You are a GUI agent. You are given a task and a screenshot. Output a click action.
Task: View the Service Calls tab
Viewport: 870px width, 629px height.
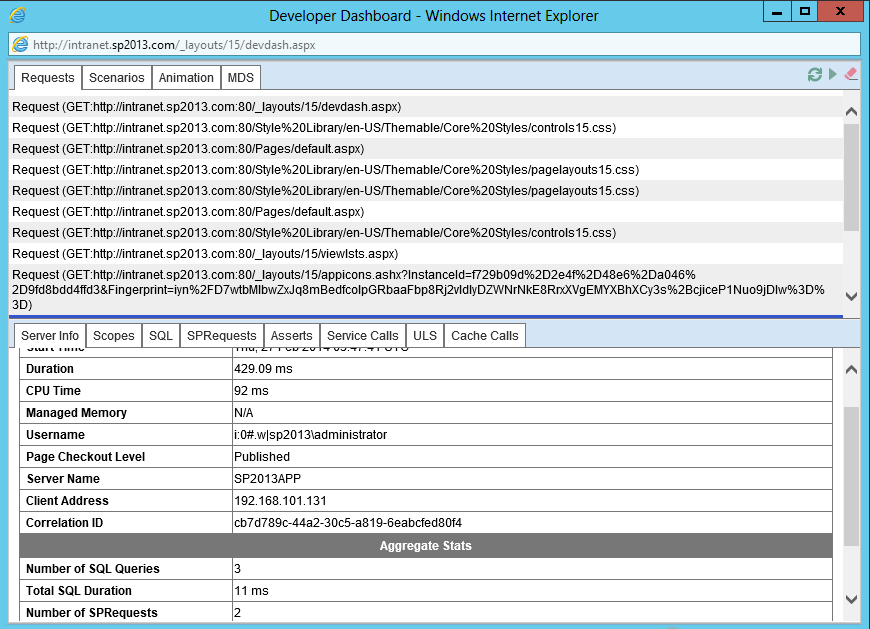click(362, 336)
